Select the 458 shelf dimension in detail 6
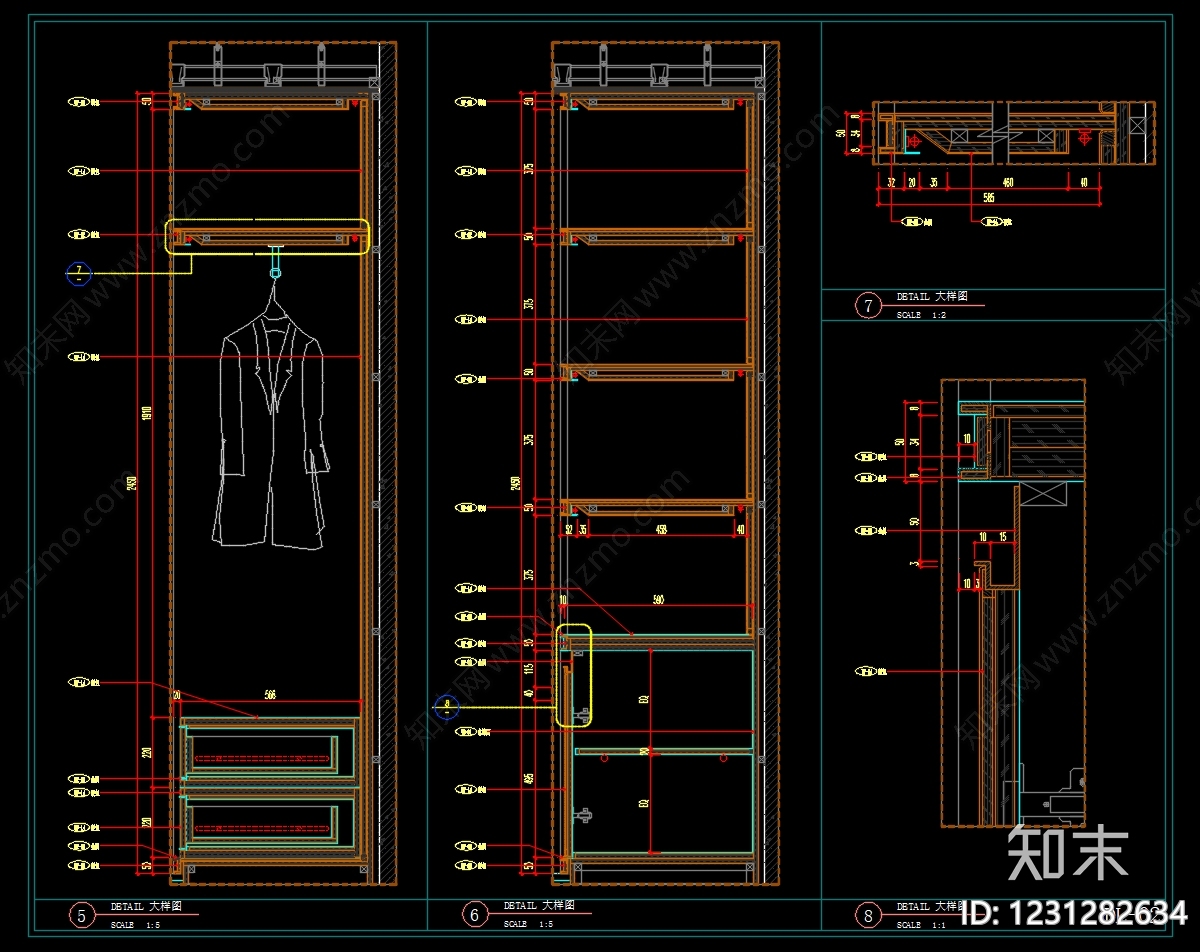Image resolution: width=1200 pixels, height=952 pixels. [x=660, y=529]
